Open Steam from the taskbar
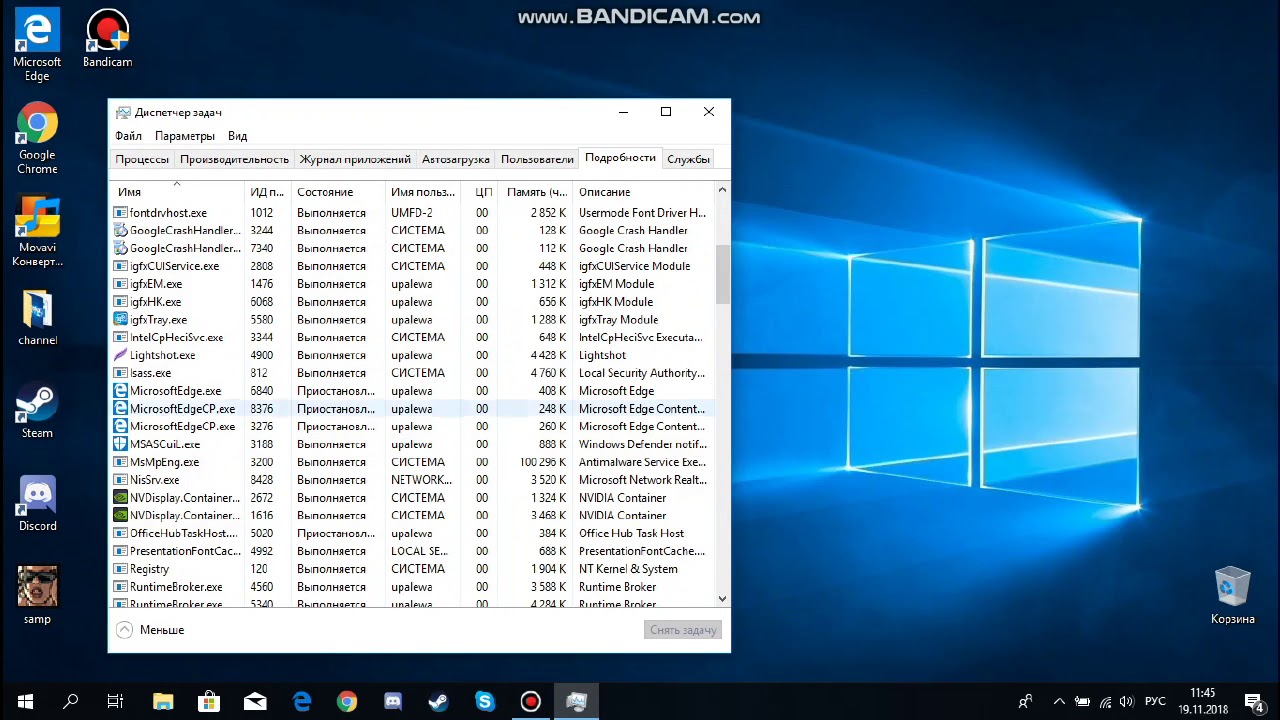Image resolution: width=1280 pixels, height=720 pixels. pos(439,702)
